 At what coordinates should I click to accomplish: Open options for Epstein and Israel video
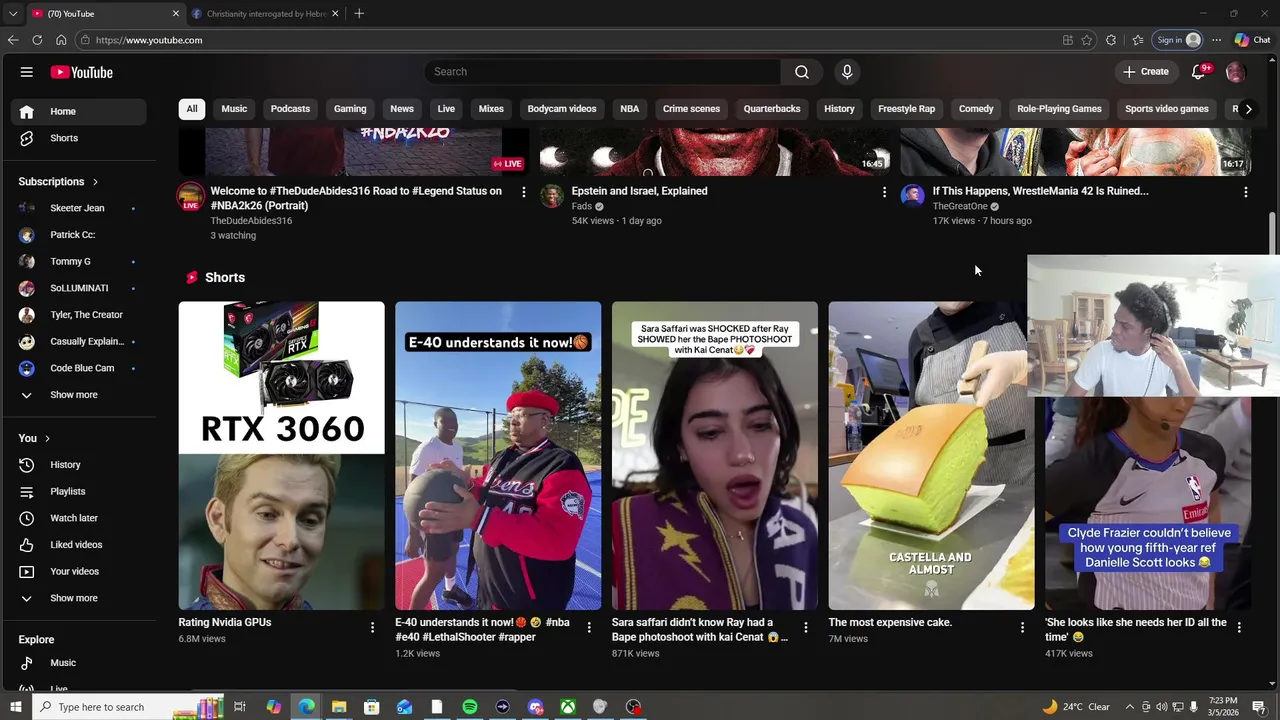point(884,192)
